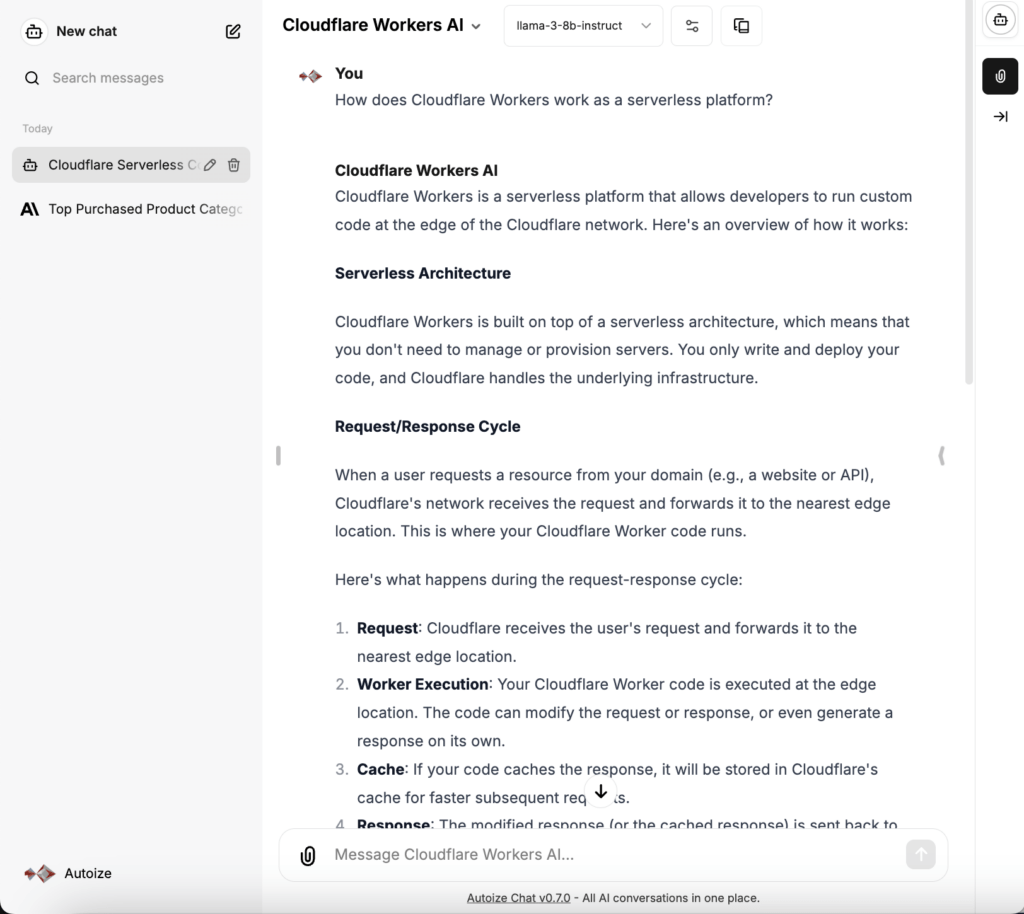Open the llama-3-8b-instruct model selector
Viewport: 1024px width, 914px height.
point(583,25)
